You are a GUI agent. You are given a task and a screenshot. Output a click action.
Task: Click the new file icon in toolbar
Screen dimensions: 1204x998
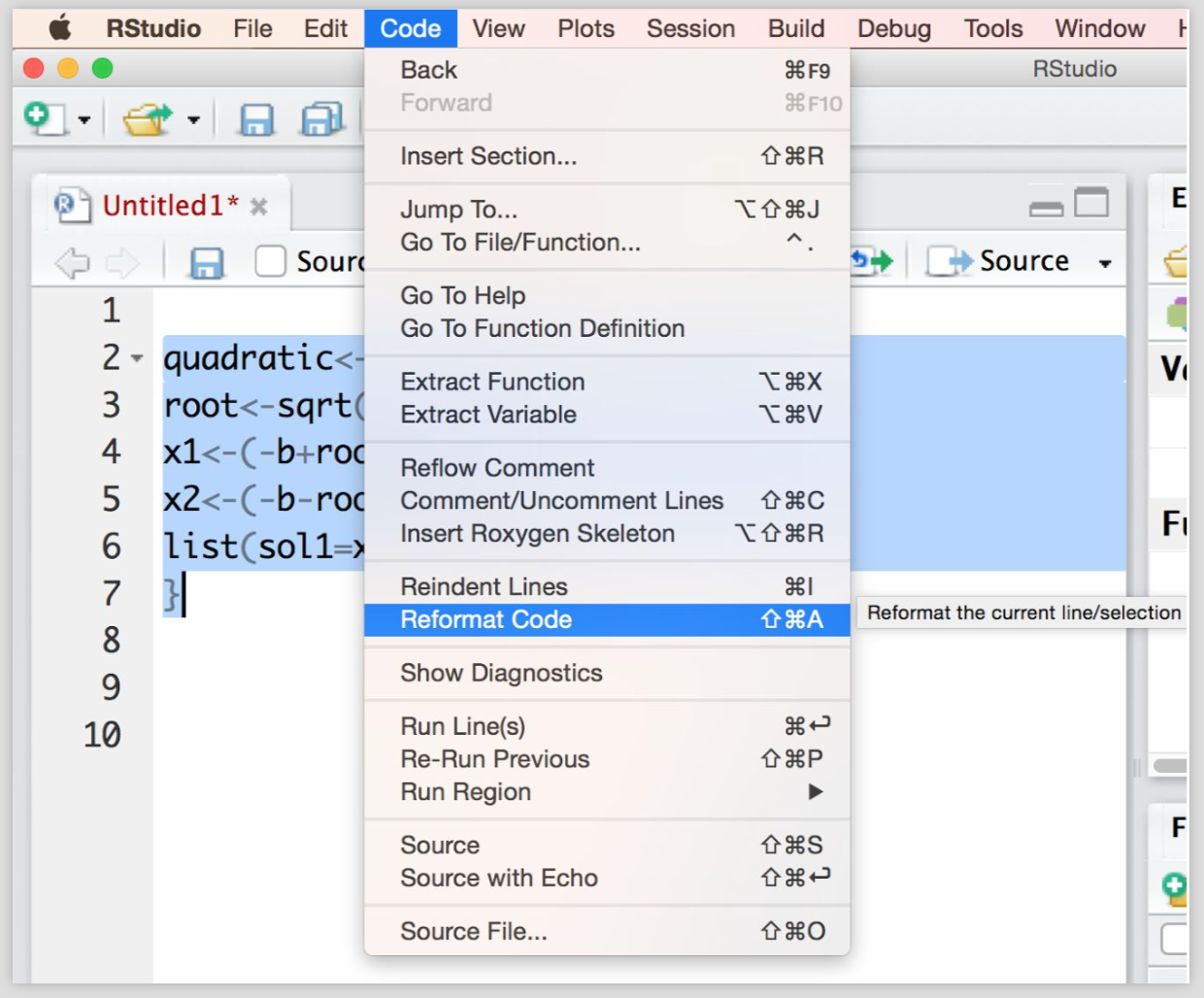tap(43, 118)
